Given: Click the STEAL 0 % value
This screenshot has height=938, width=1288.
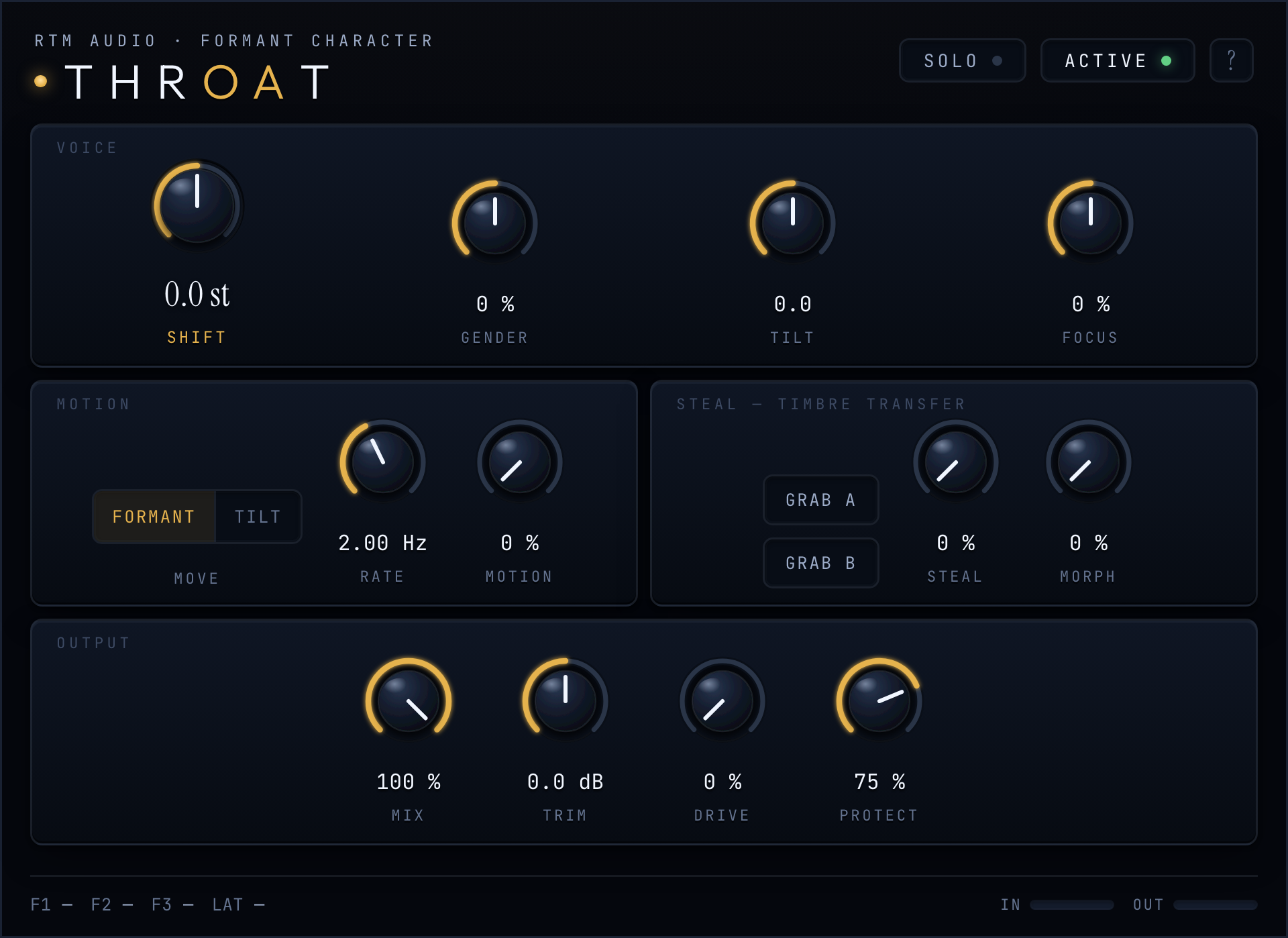Looking at the screenshot, I should [955, 543].
